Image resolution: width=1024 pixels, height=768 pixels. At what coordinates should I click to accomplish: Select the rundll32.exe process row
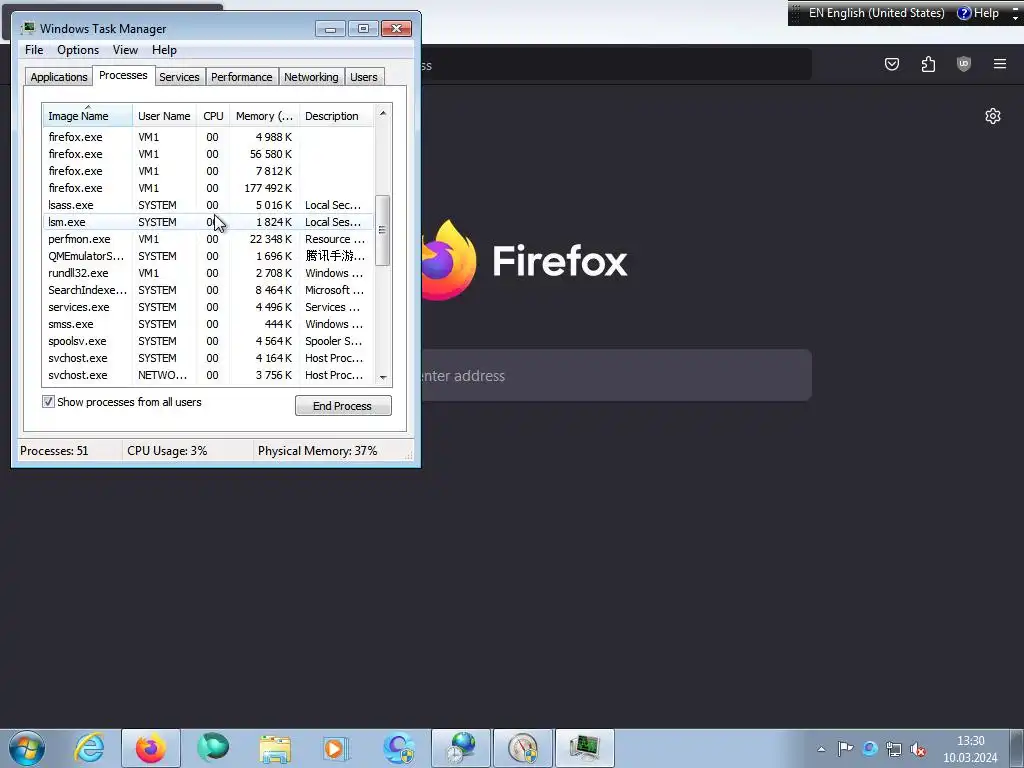pos(208,273)
